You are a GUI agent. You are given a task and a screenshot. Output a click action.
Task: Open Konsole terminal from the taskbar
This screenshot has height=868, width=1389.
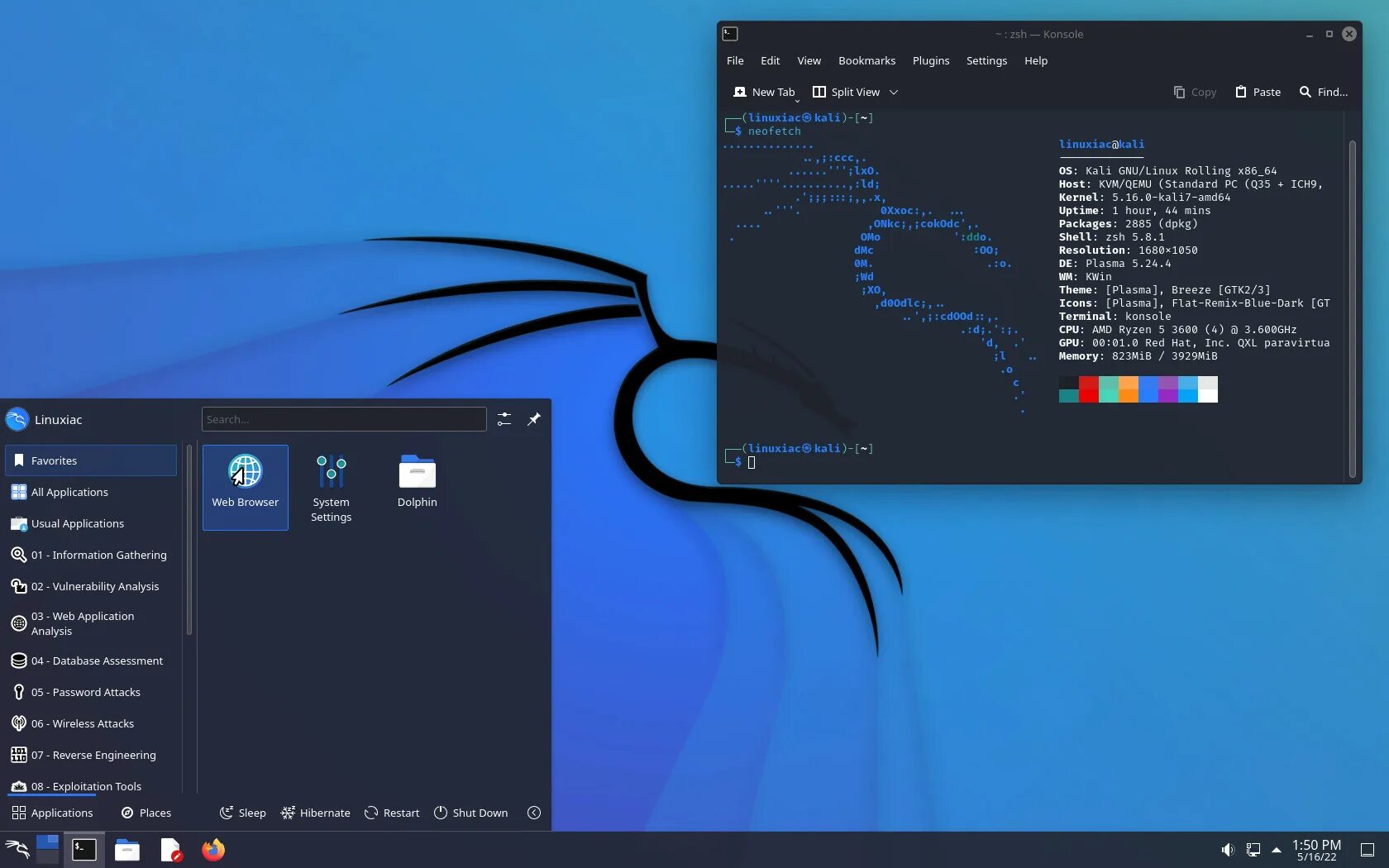[84, 849]
